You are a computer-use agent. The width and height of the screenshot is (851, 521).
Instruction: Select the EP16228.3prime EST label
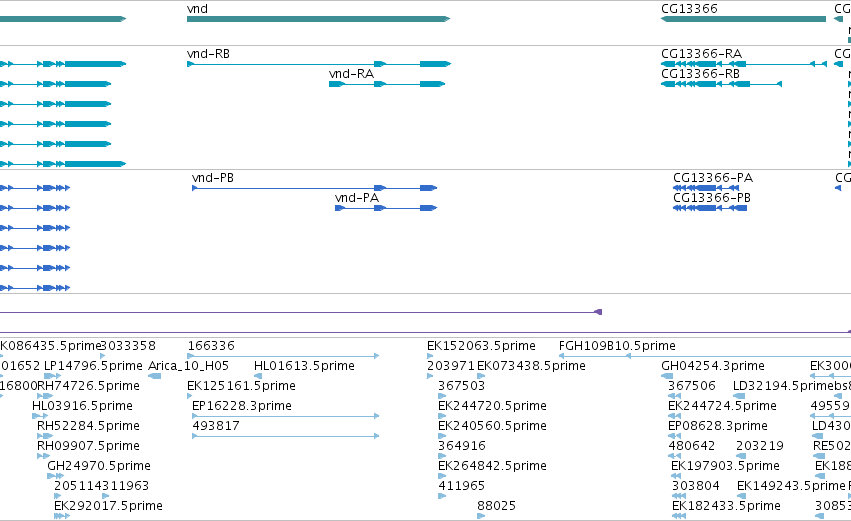(x=242, y=406)
